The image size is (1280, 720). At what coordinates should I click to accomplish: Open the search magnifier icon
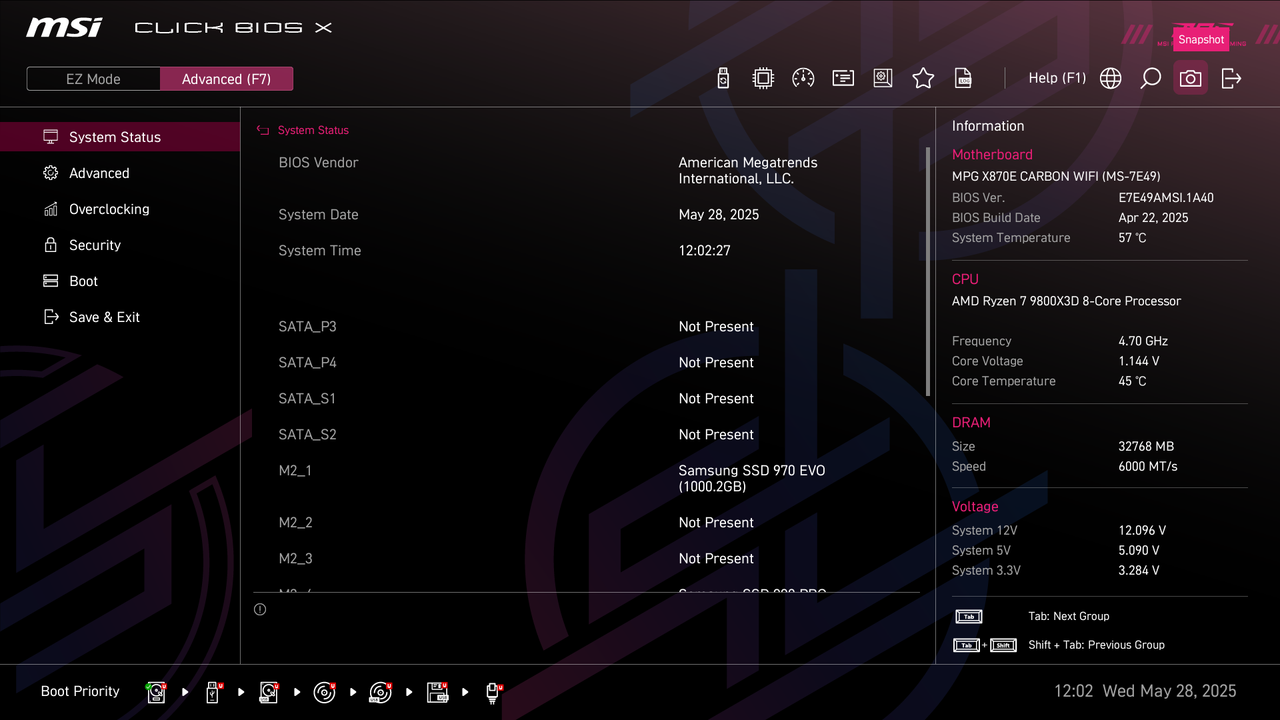[1151, 78]
